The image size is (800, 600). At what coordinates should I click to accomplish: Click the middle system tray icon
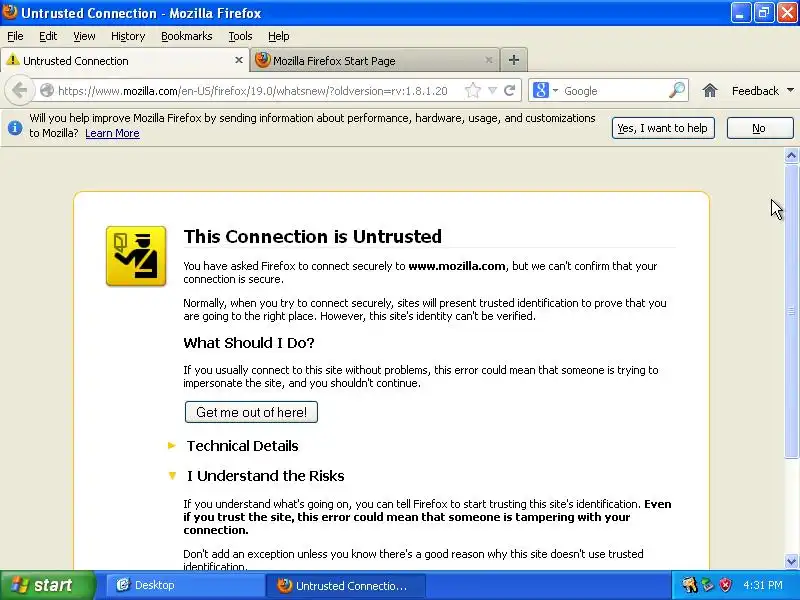tap(708, 585)
